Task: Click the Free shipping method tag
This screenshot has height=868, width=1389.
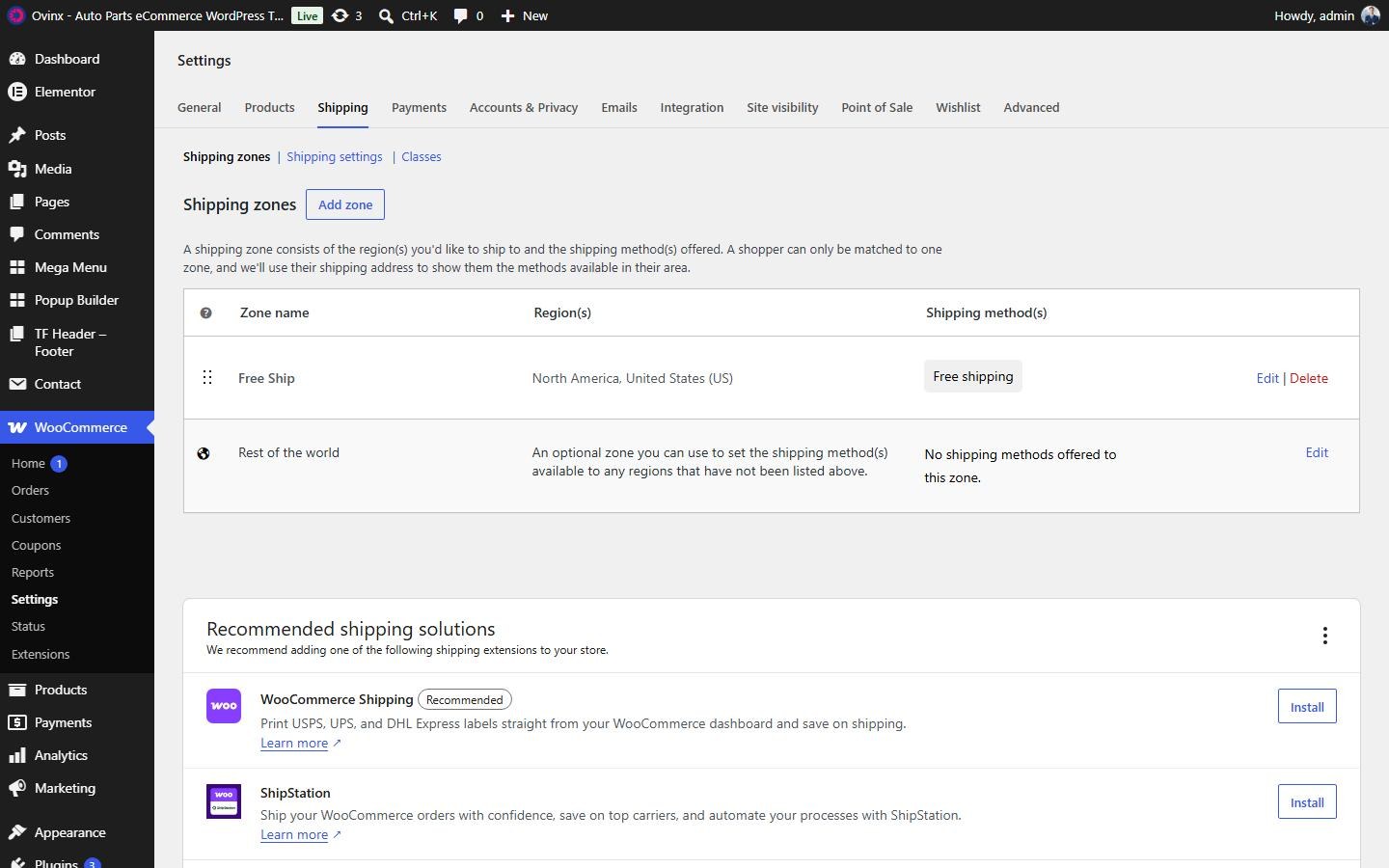Action: 973,376
